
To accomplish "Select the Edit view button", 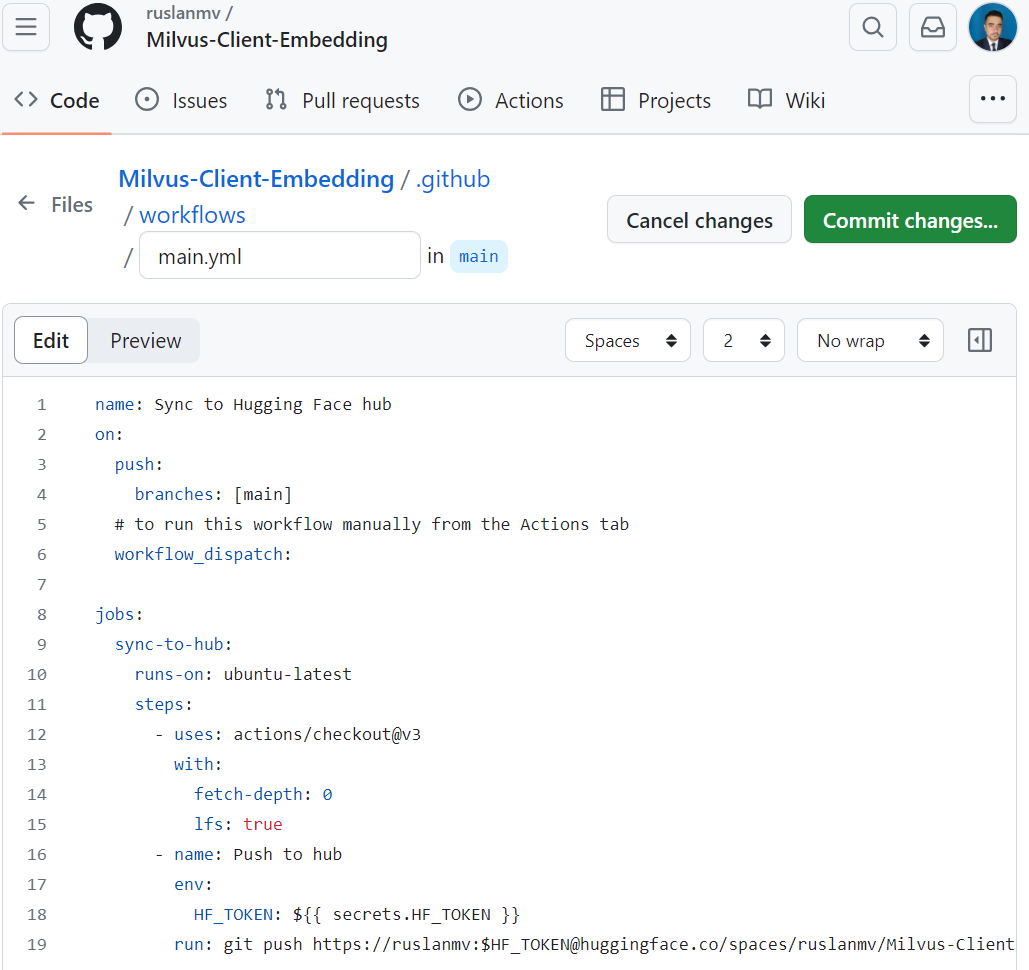I will [51, 341].
